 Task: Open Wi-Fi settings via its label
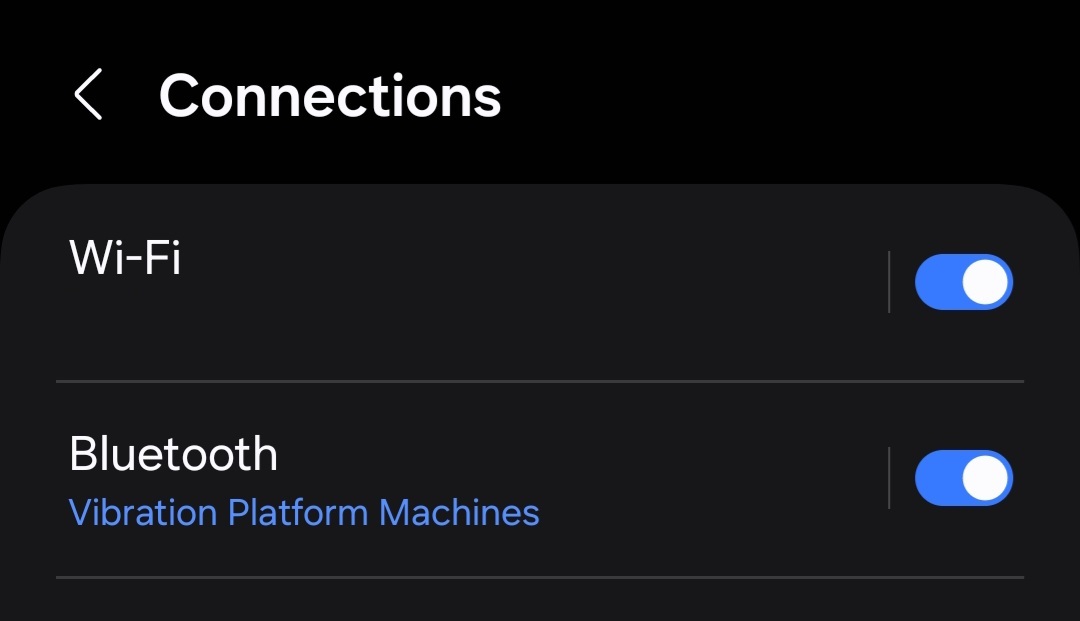coord(125,258)
